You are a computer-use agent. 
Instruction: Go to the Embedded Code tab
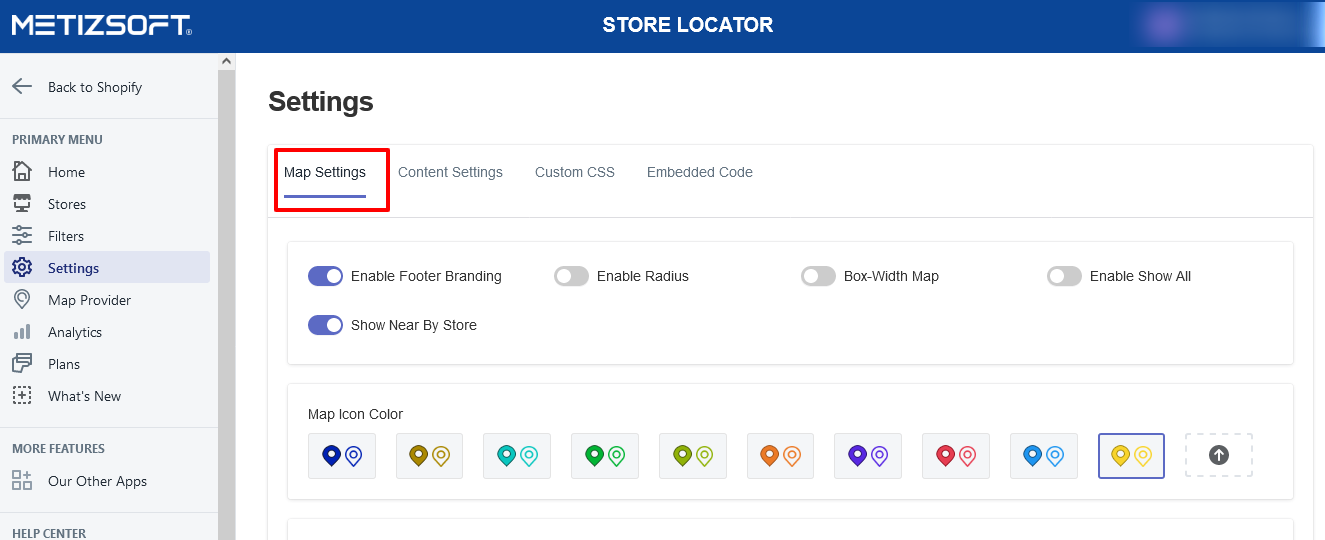point(700,172)
